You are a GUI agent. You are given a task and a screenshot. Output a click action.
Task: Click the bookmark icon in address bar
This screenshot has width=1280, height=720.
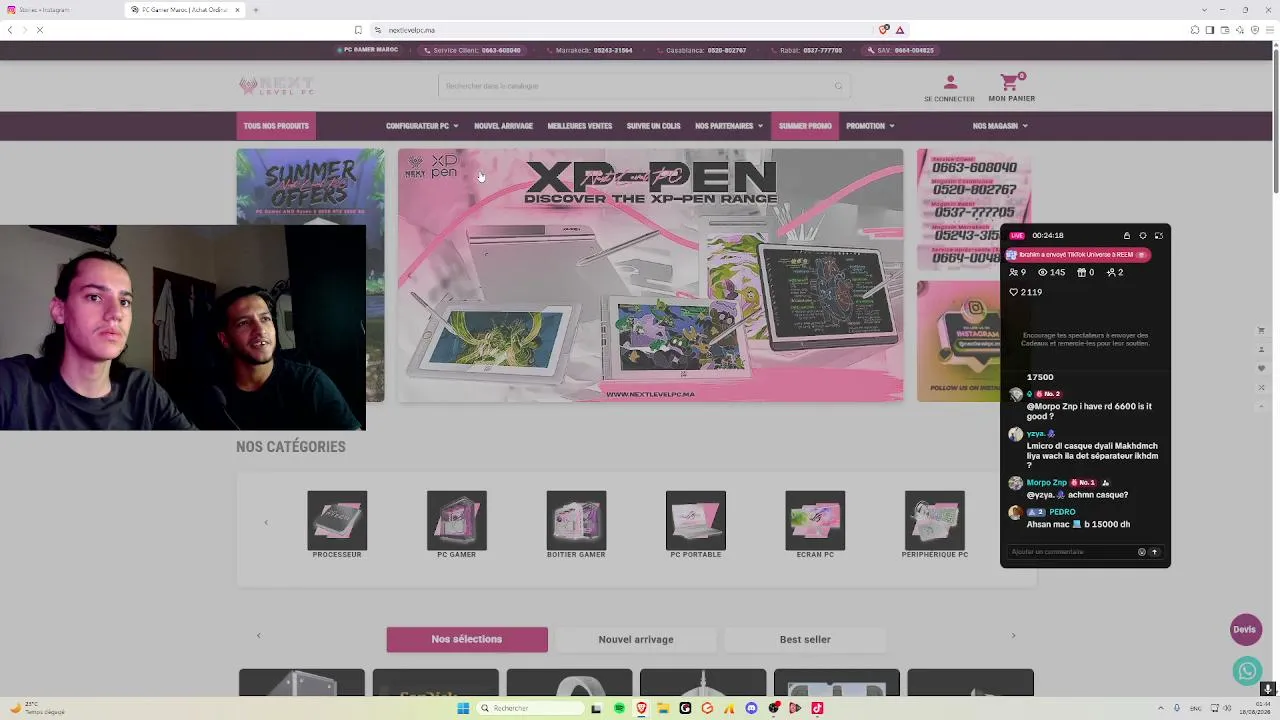coord(358,30)
